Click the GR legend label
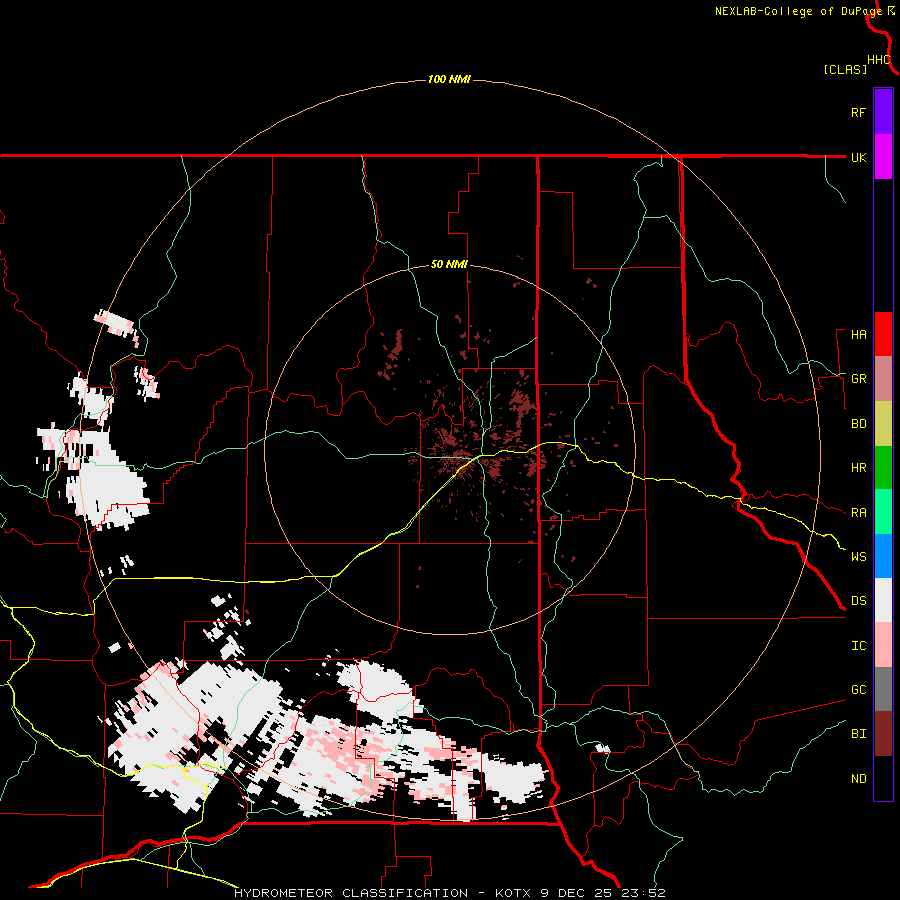 pos(858,379)
